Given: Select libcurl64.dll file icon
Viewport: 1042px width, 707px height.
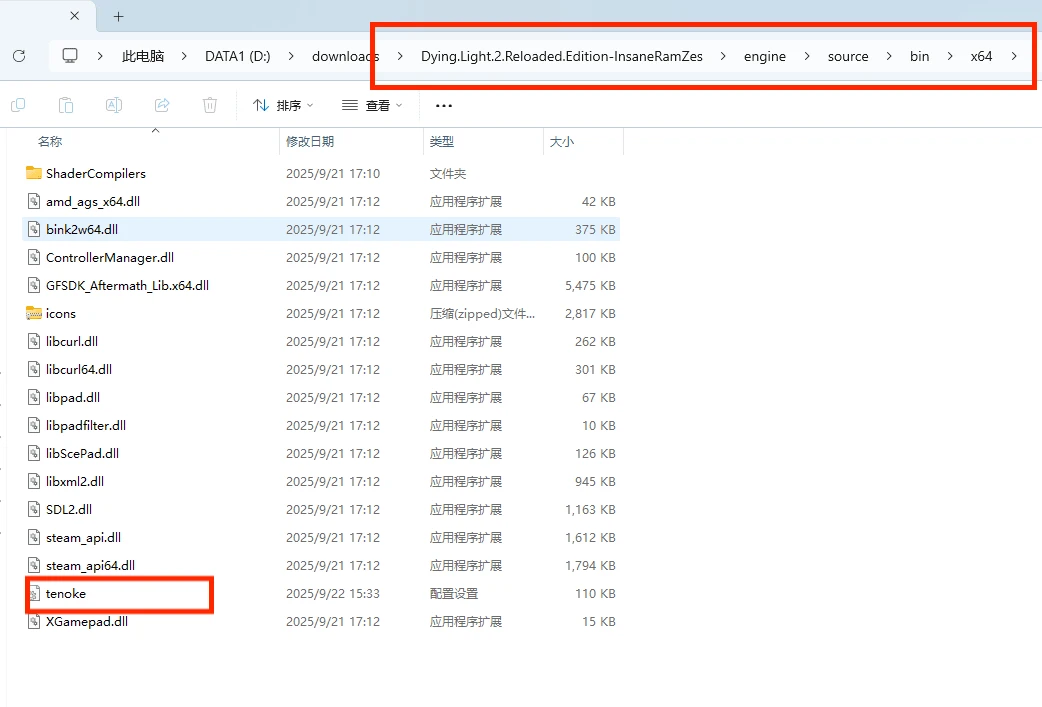Looking at the screenshot, I should 34,369.
